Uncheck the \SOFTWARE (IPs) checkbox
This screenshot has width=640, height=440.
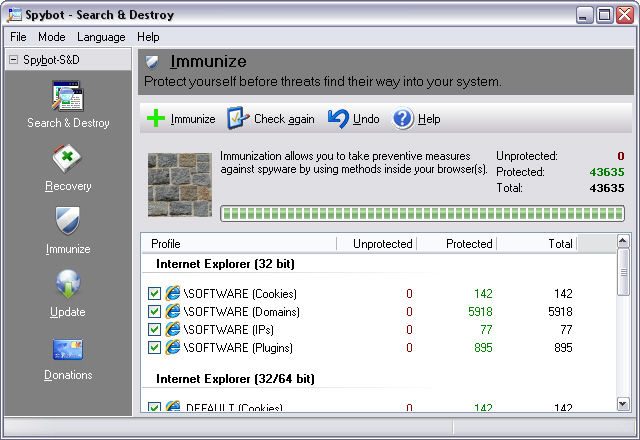[x=154, y=329]
